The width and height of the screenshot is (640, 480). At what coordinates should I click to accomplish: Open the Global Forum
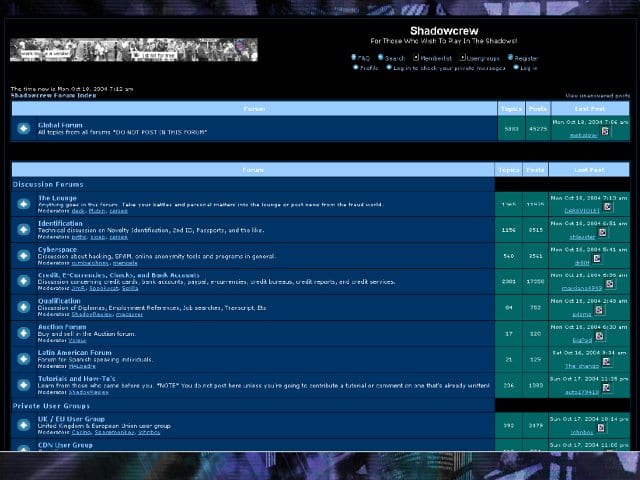(60, 125)
